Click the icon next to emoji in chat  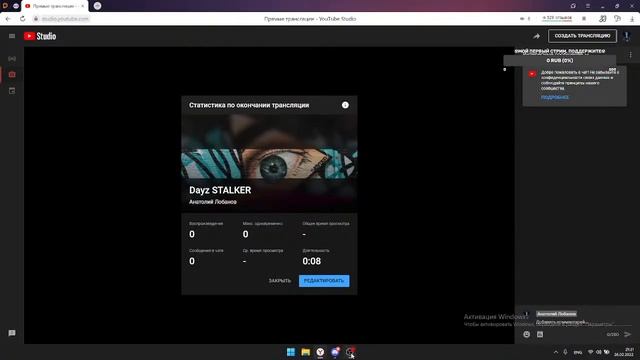[x=540, y=334]
